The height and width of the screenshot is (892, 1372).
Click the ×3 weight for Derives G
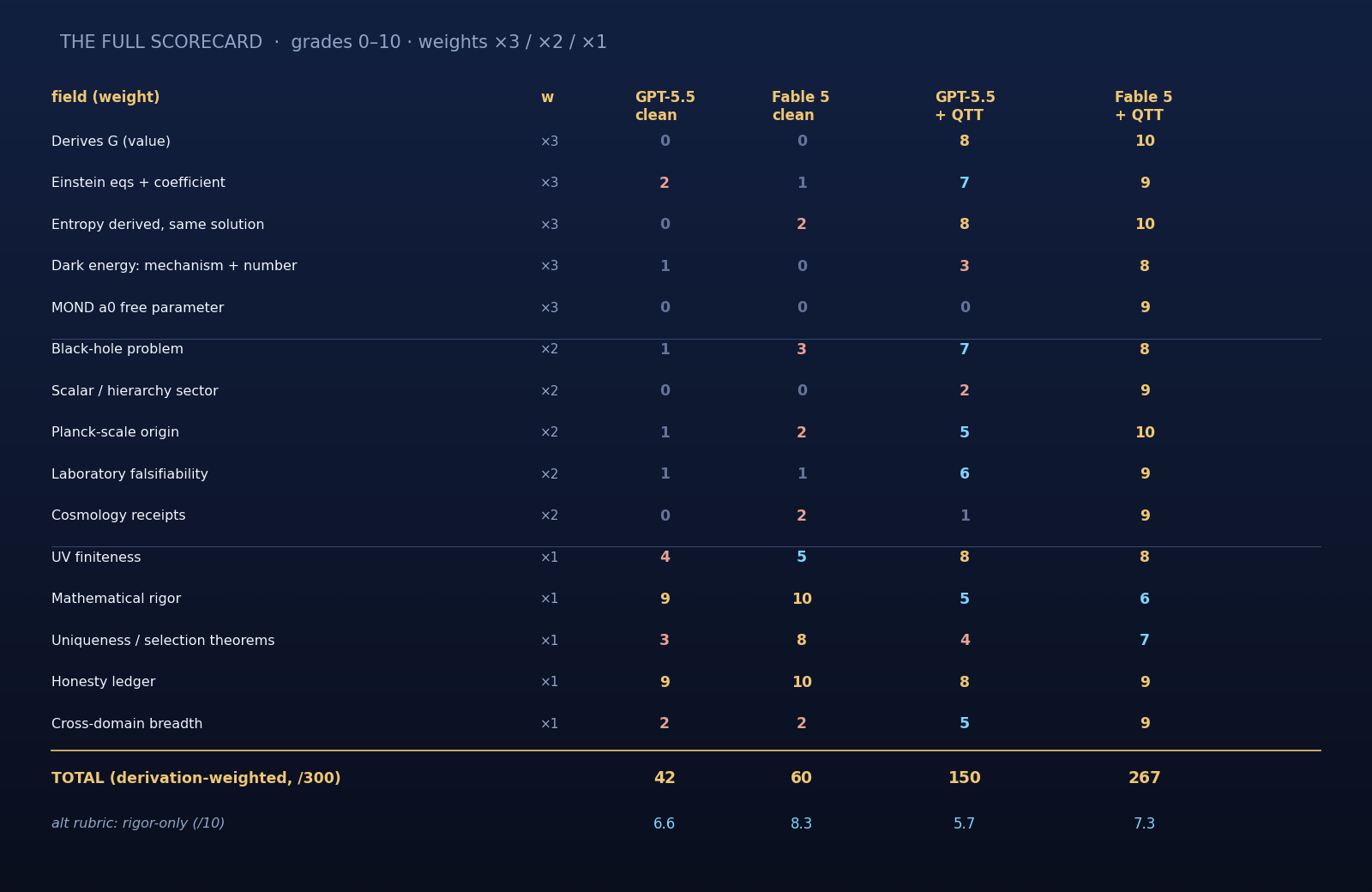coord(549,142)
